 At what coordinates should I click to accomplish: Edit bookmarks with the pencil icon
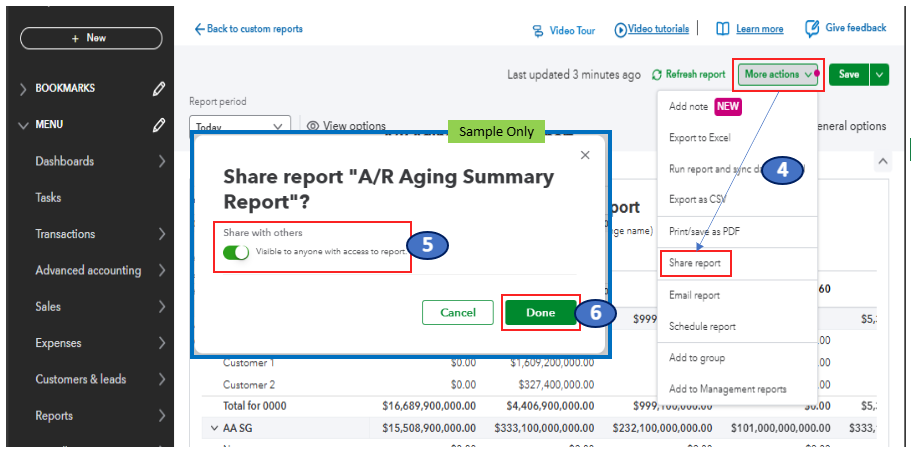coord(158,89)
